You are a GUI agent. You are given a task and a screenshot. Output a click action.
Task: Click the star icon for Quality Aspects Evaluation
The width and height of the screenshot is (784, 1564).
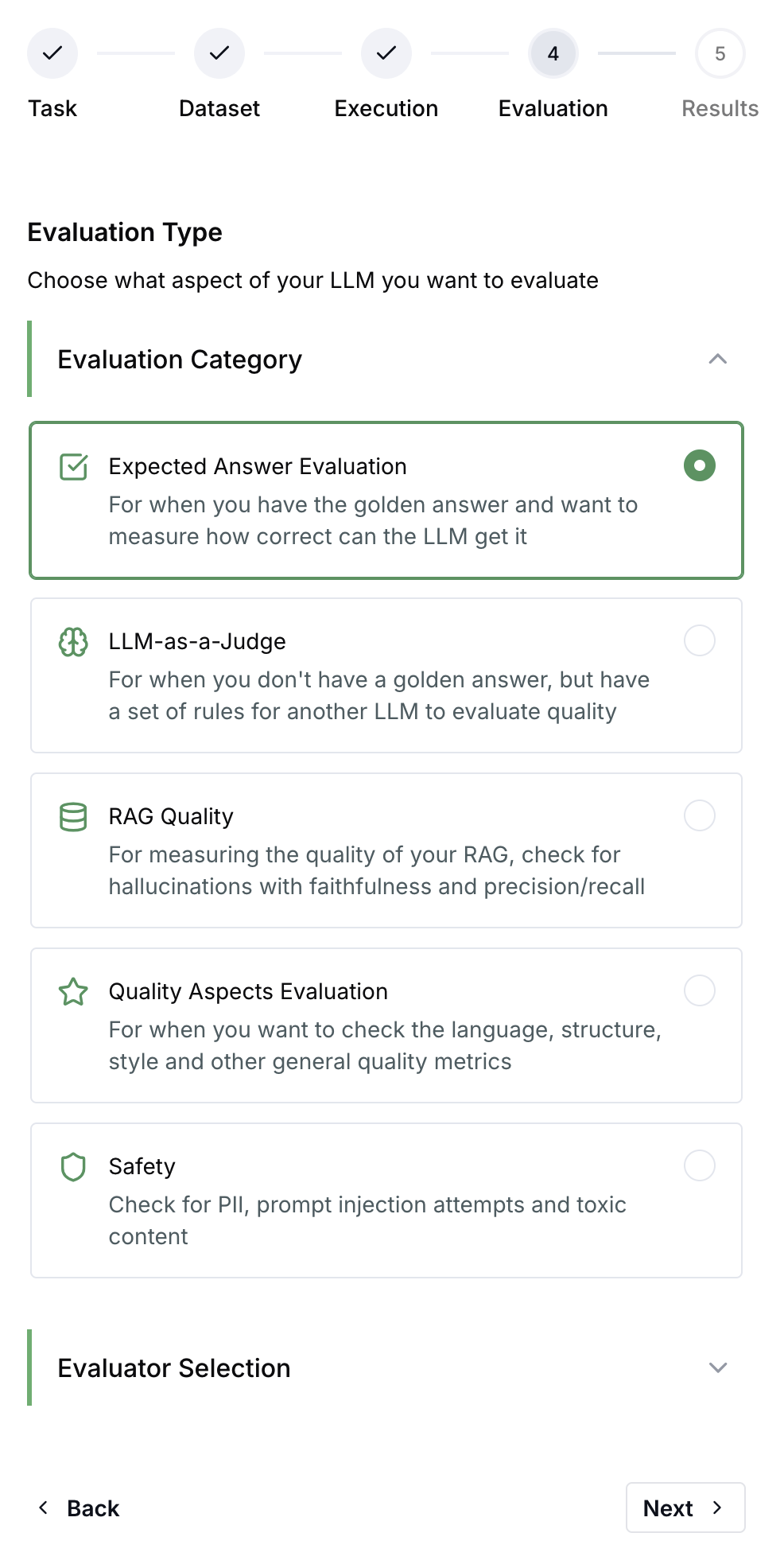pyautogui.click(x=74, y=992)
